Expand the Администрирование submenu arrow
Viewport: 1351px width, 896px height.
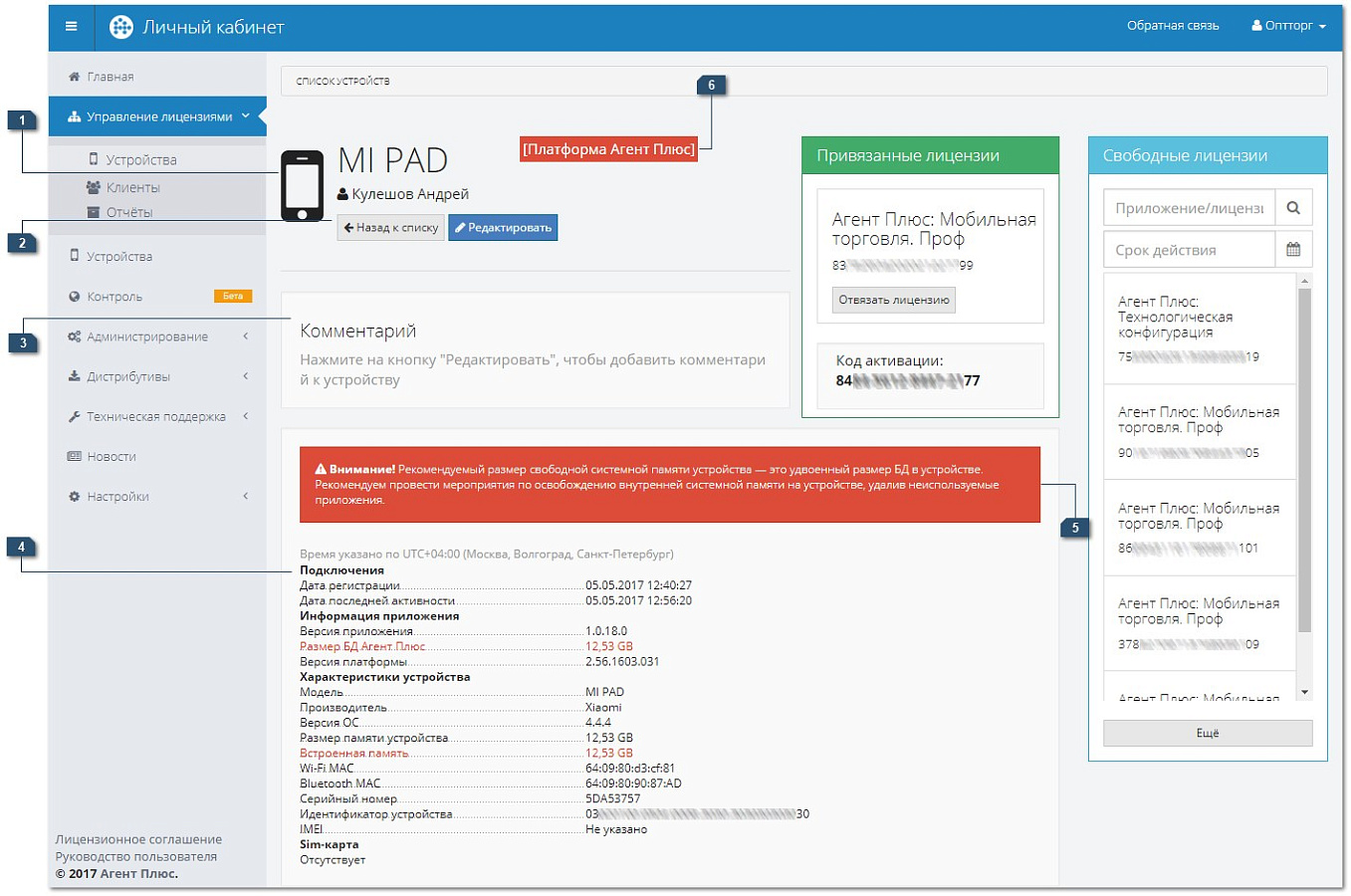(x=246, y=336)
